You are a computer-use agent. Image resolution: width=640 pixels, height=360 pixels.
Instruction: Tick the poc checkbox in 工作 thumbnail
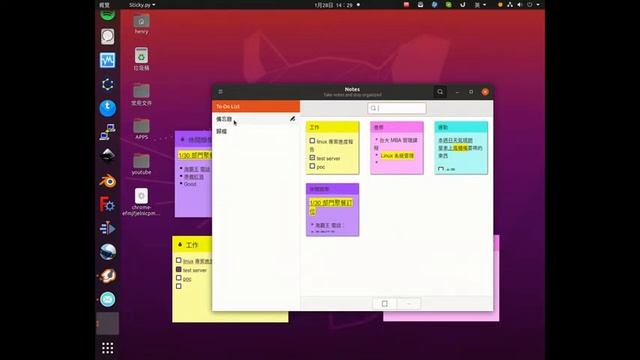[x=312, y=166]
